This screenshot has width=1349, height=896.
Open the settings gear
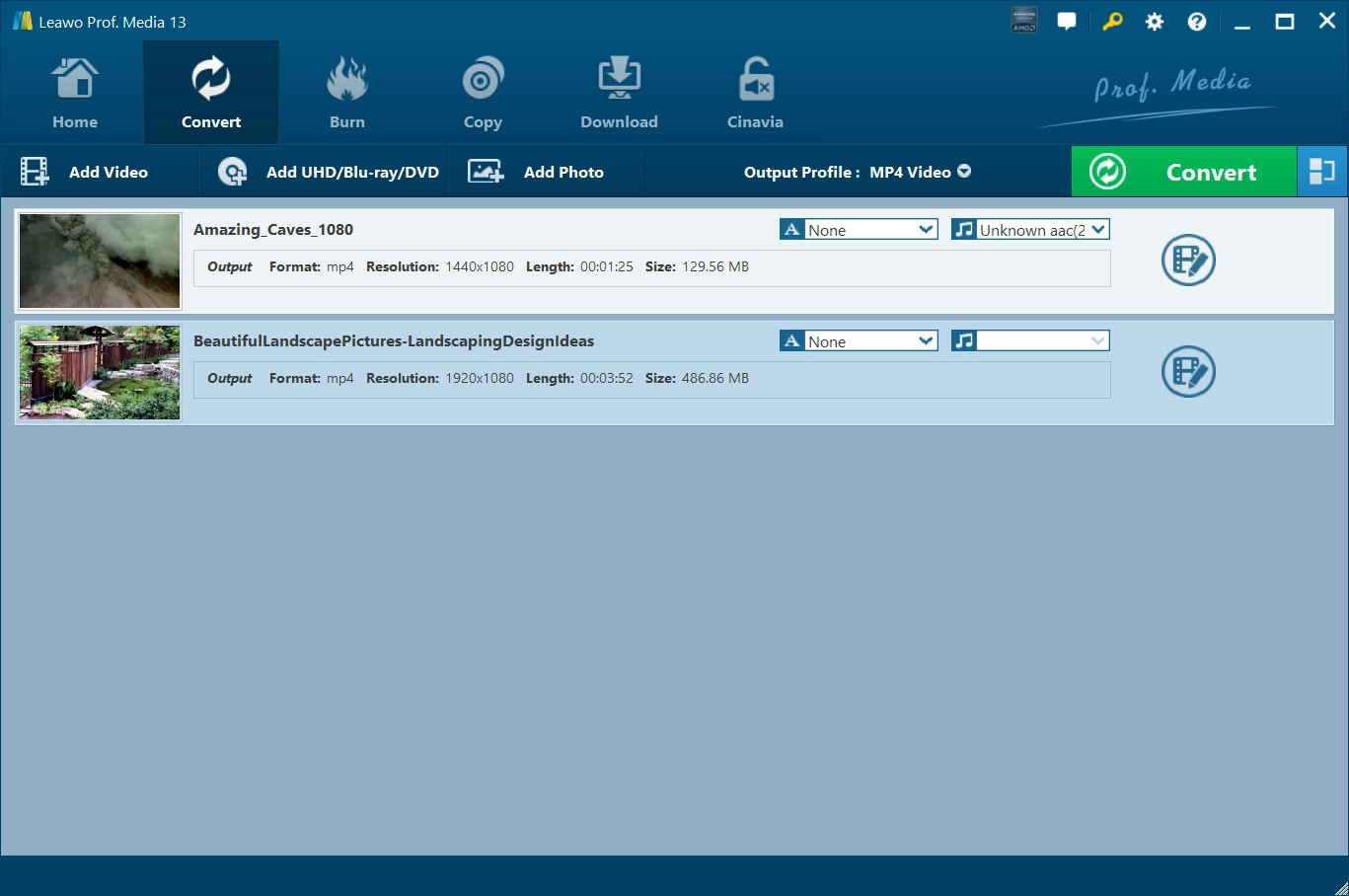(x=1154, y=22)
